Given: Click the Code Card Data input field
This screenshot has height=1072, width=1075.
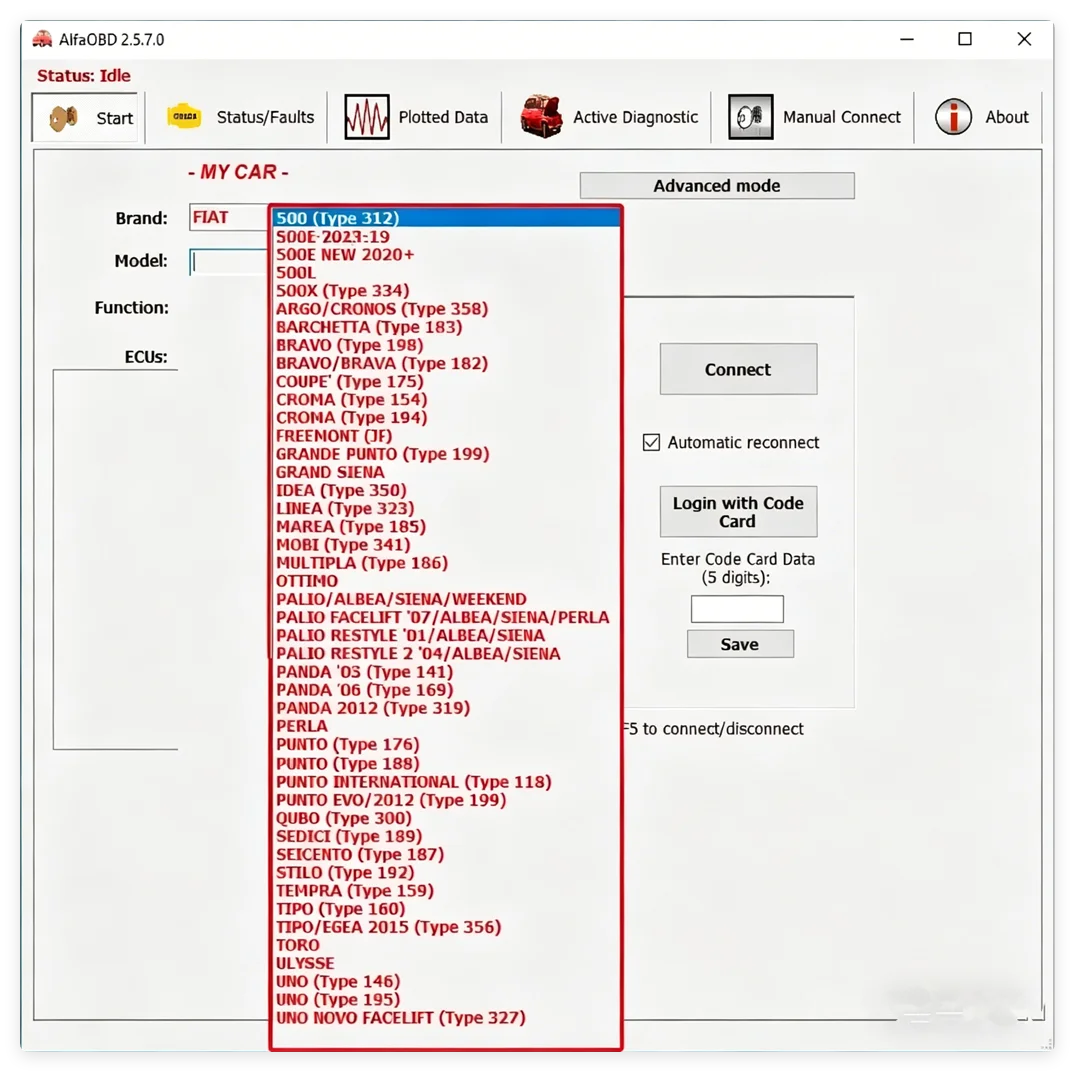Looking at the screenshot, I should click(737, 609).
